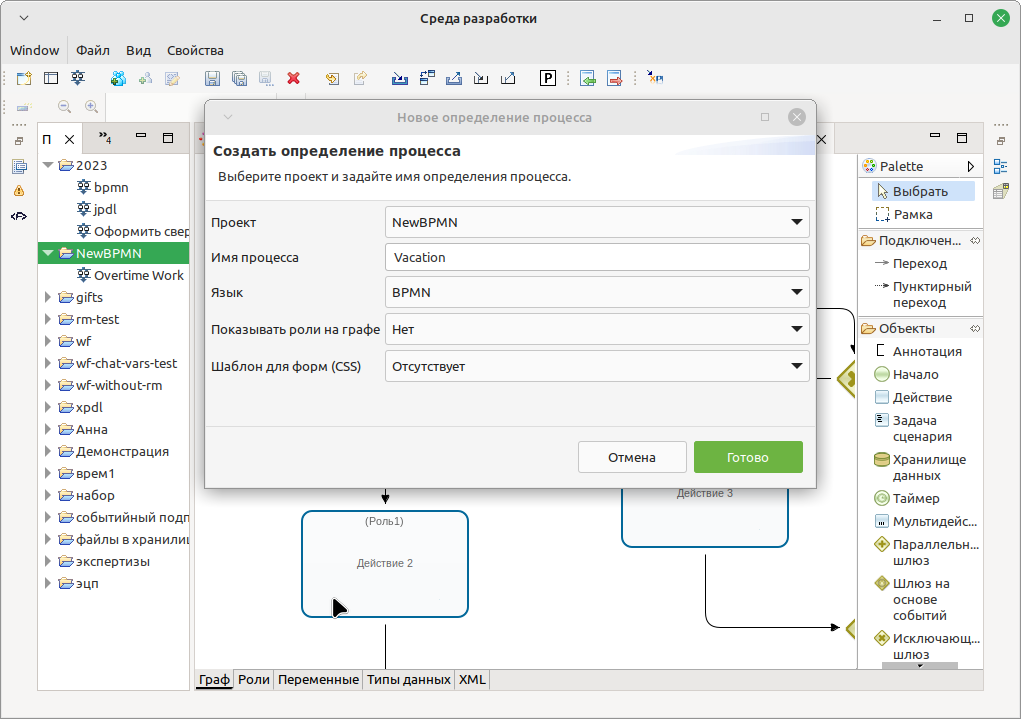Click the warning icon in left sidebar
The width and height of the screenshot is (1021, 719).
(19, 191)
